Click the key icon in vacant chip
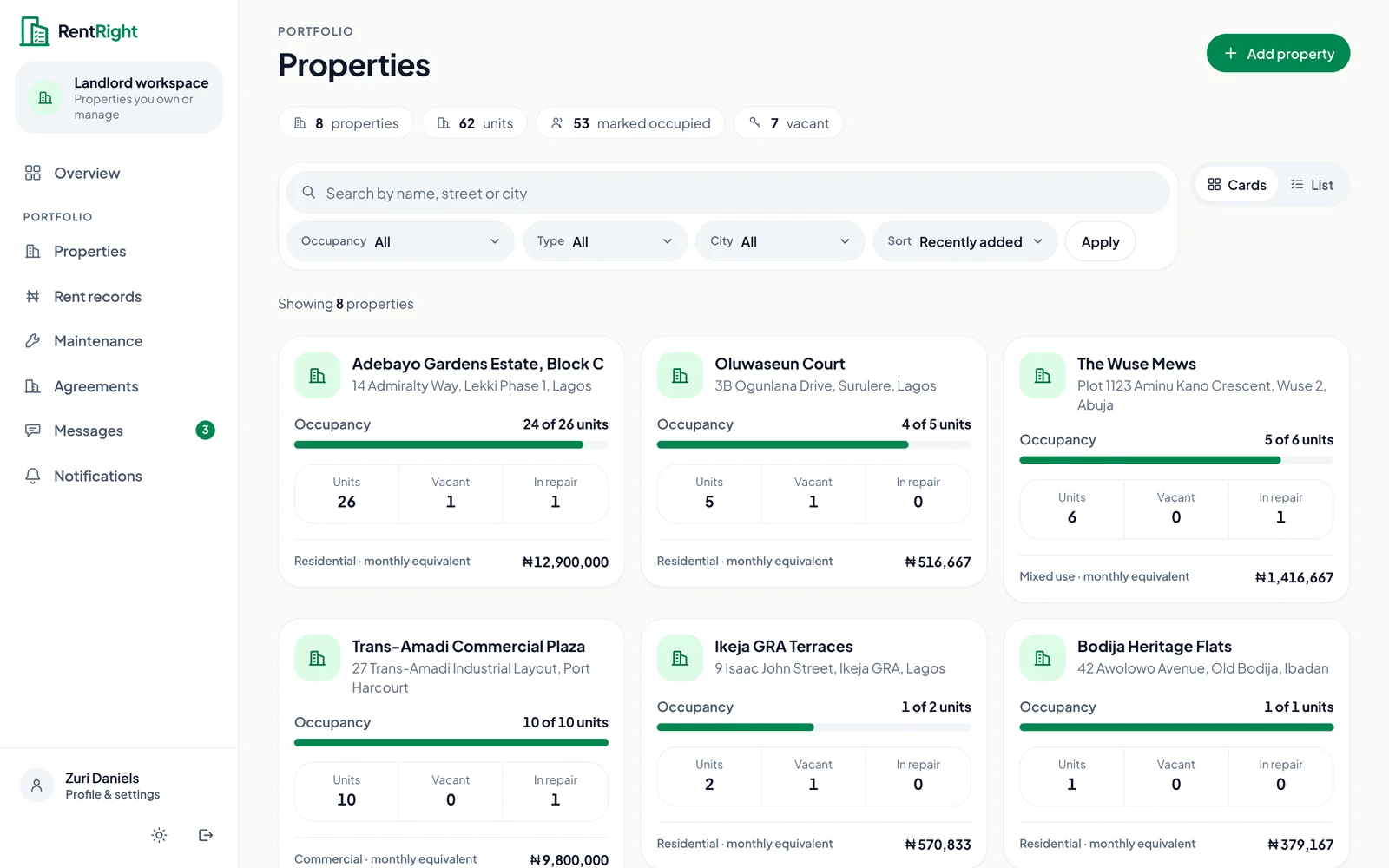Image resolution: width=1389 pixels, height=868 pixels. click(755, 122)
